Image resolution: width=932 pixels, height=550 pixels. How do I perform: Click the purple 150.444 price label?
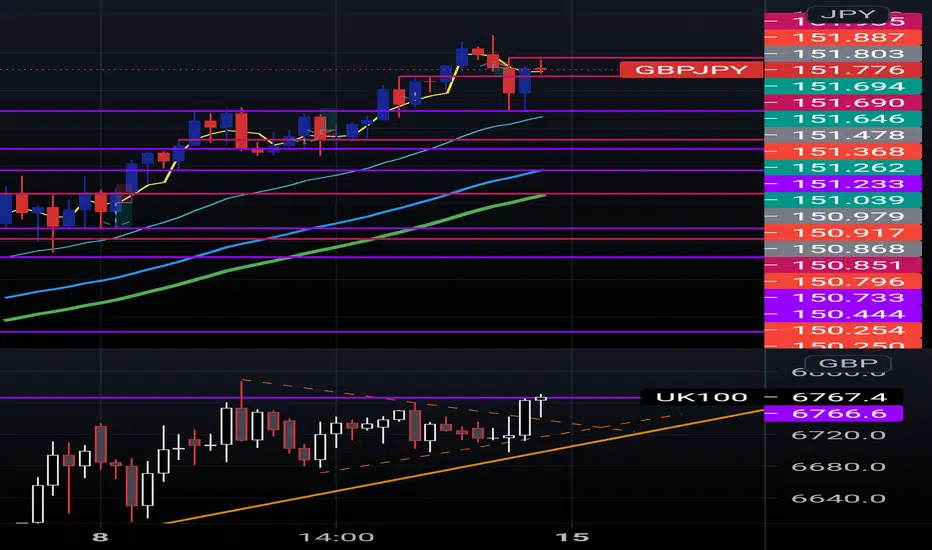click(843, 313)
